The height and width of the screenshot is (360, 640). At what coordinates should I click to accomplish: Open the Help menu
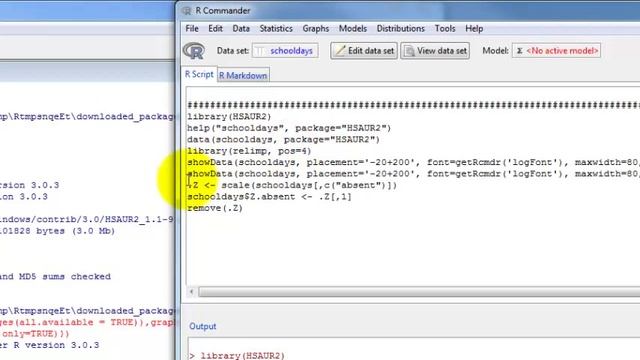[x=474, y=29]
